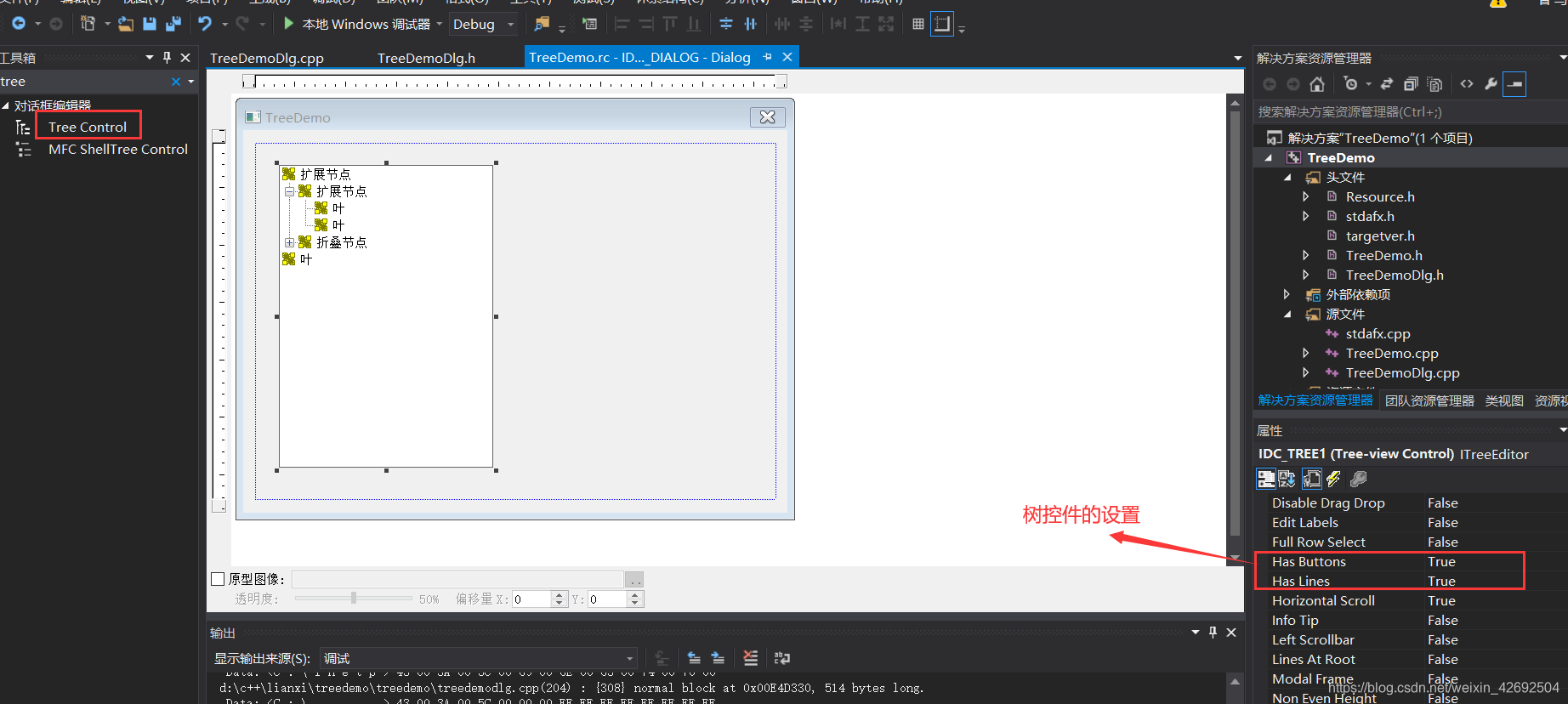Click the New Project toolbar icon
The width and height of the screenshot is (1568, 704).
[88, 24]
